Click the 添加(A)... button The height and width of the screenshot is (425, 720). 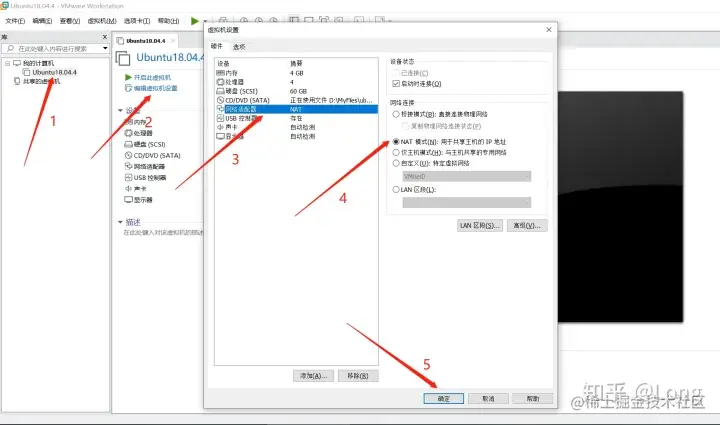pos(313,376)
